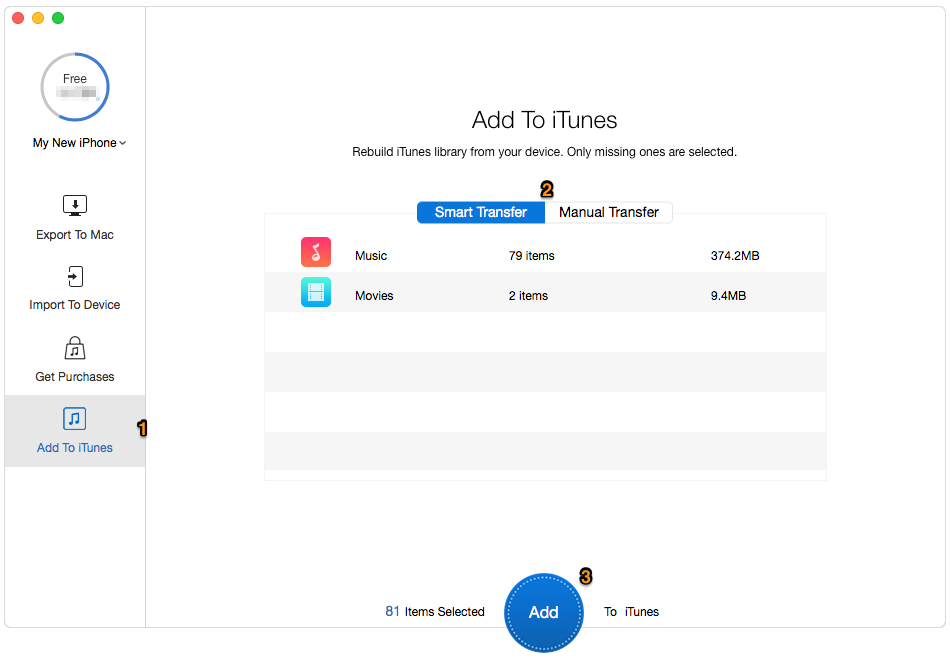950x660 pixels.
Task: Select the Add To iTunes music icon
Action: tap(75, 419)
